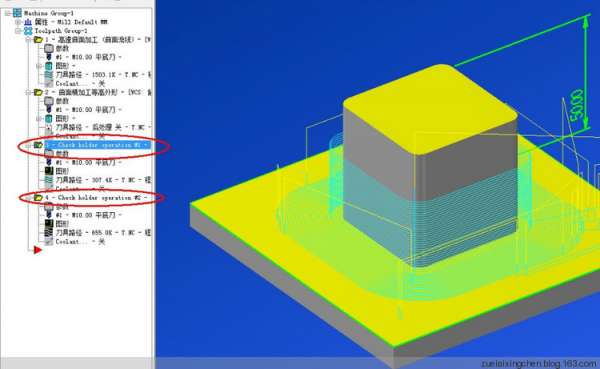Click the parameters icon under Check holder operation #2

49,207
